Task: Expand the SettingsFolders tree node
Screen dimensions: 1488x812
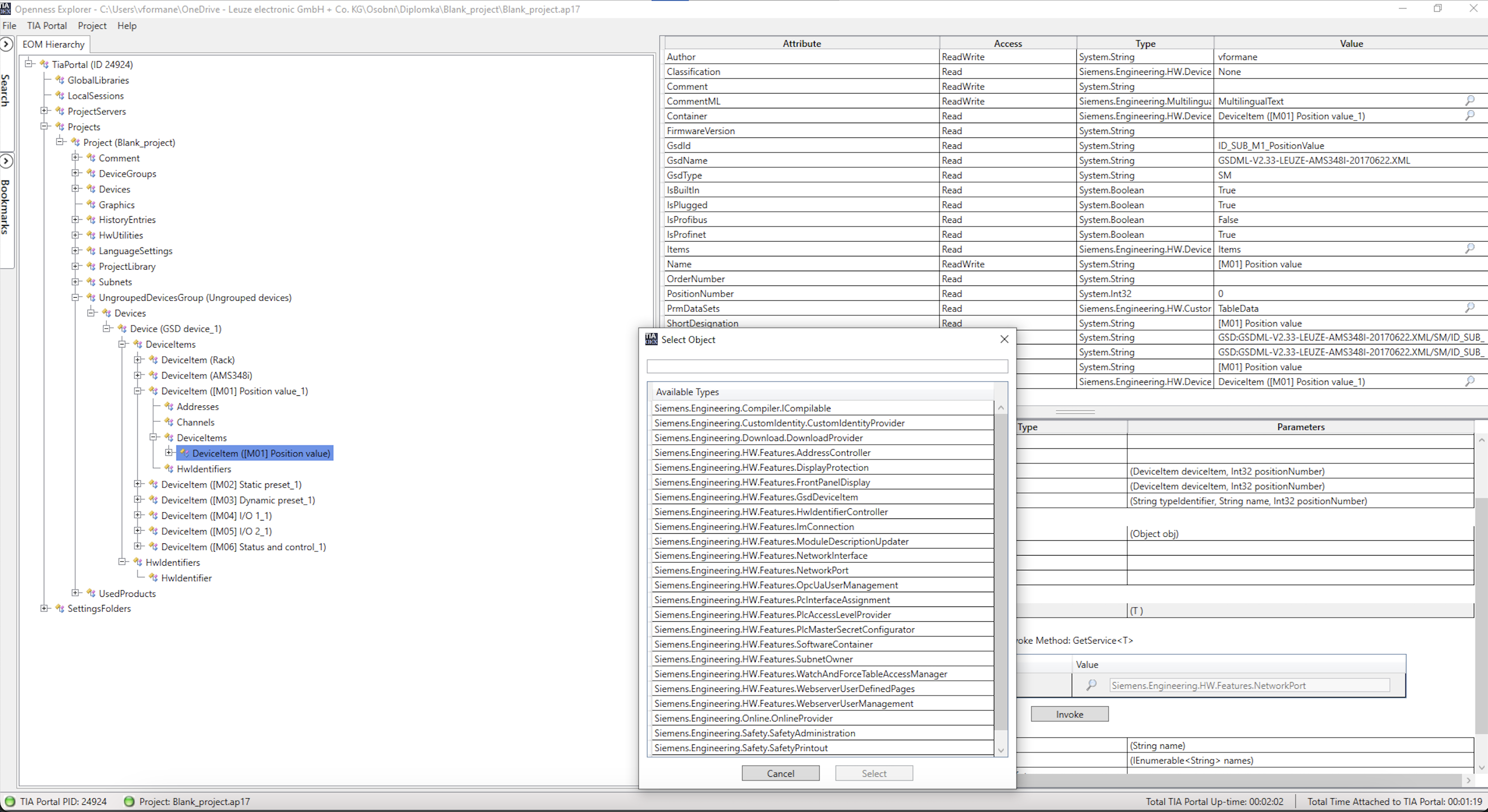Action: tap(44, 608)
